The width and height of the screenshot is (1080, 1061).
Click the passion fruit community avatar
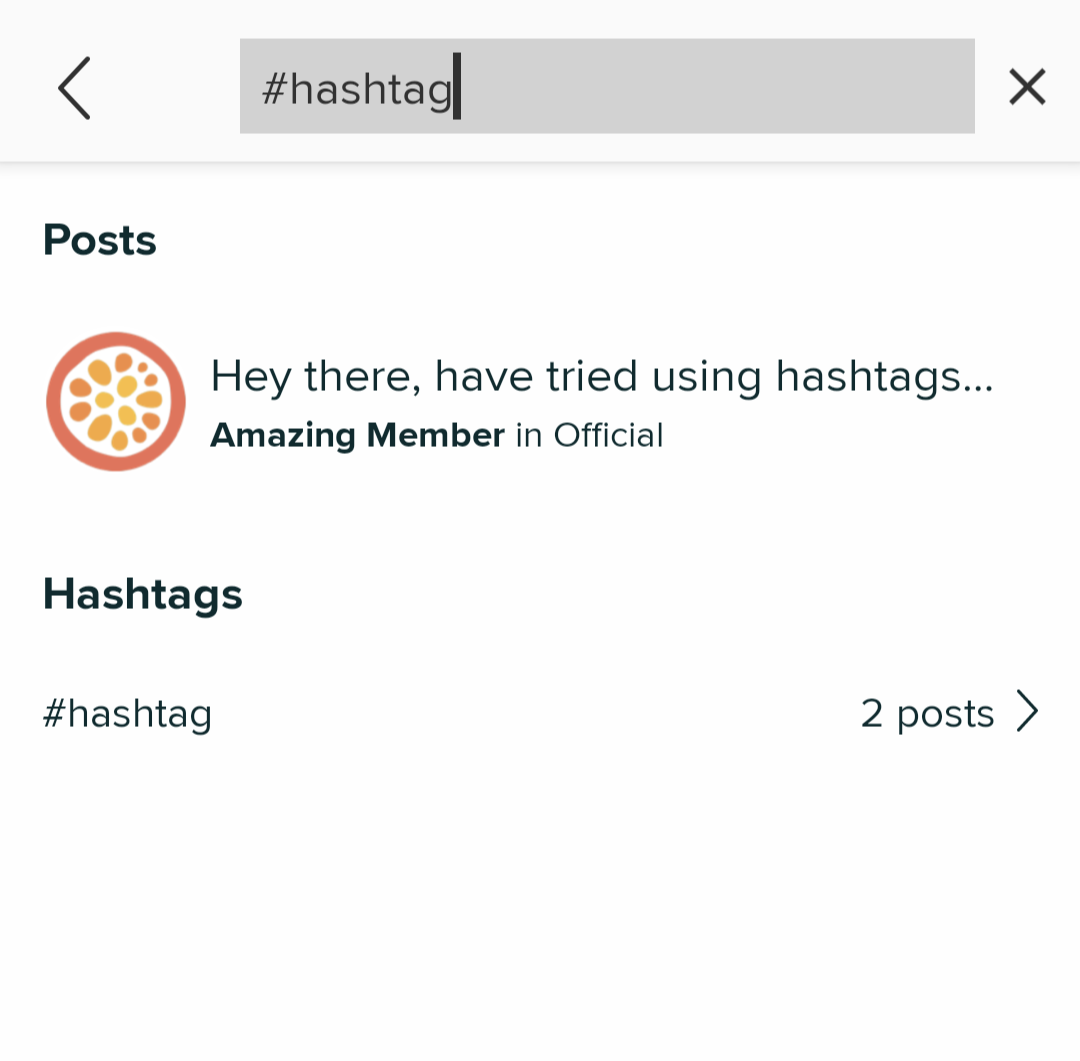pyautogui.click(x=116, y=401)
